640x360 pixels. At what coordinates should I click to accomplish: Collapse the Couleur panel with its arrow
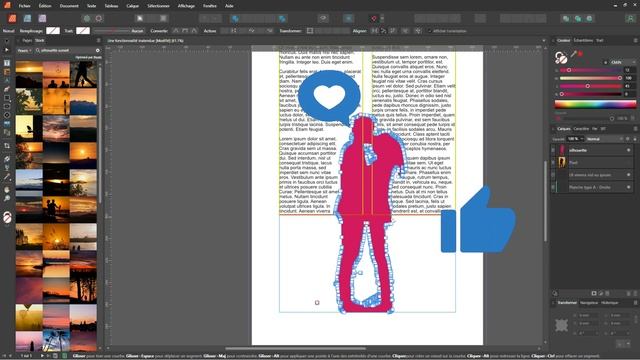click(553, 40)
